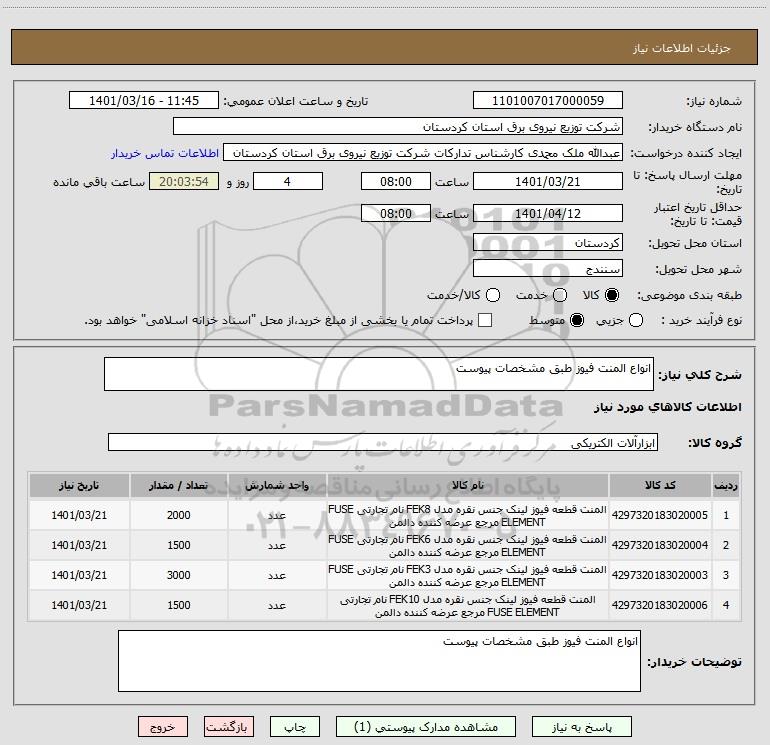Click the شماره نیاز field 1101007017000059
This screenshot has width=770, height=745.
click(548, 100)
